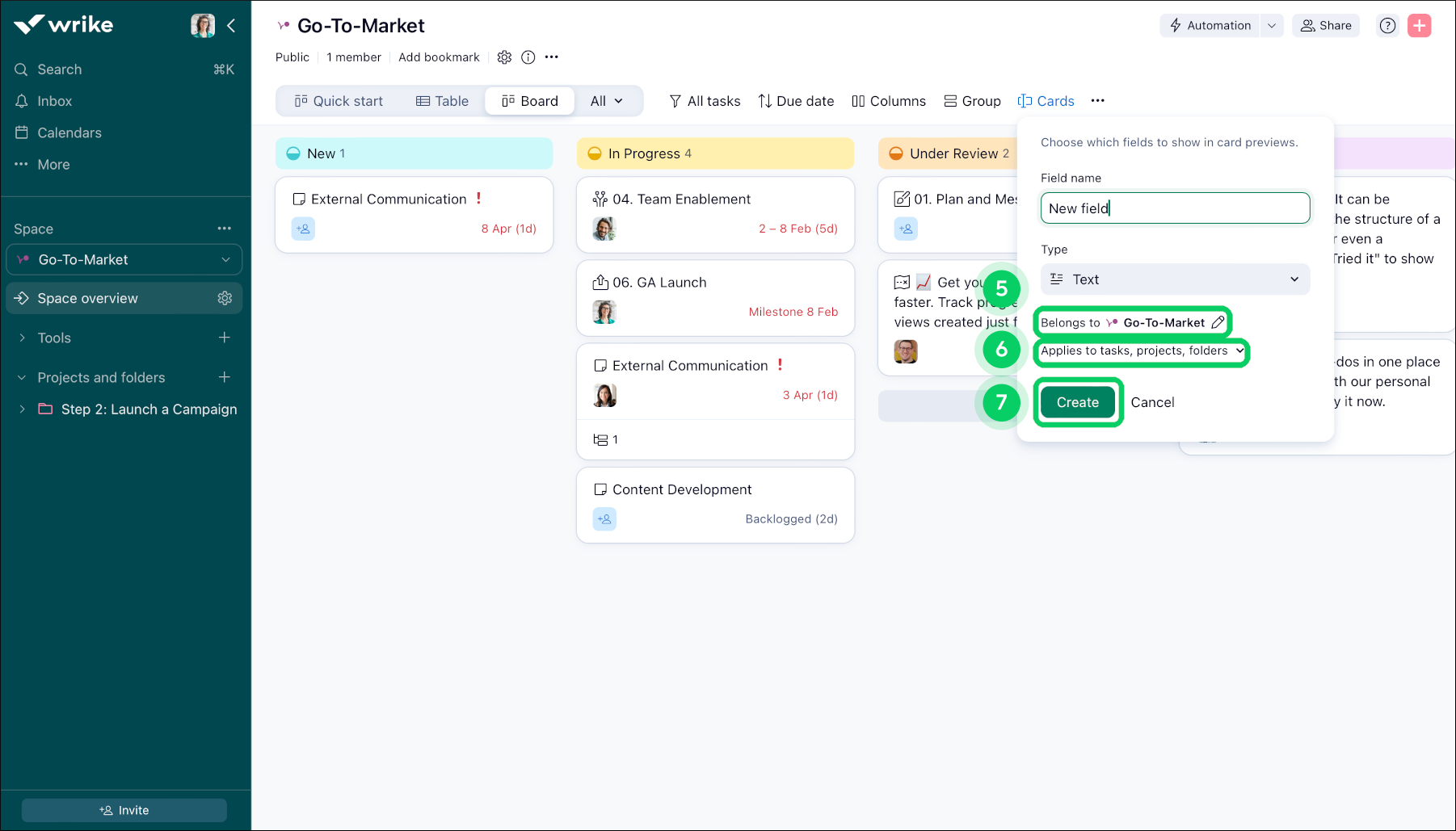
Task: Click pencil icon next to Go-To-Market
Action: [x=1218, y=322]
